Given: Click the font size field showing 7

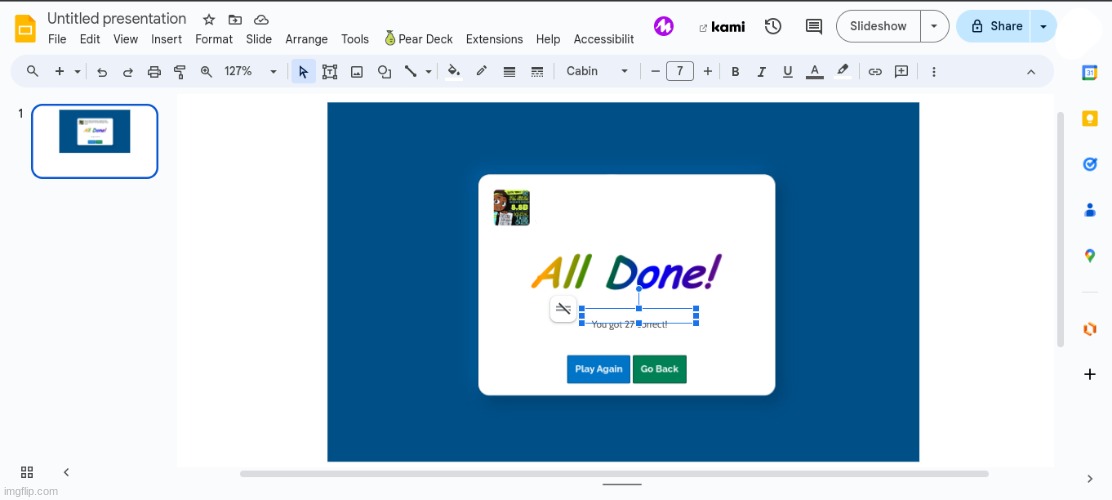Looking at the screenshot, I should 680,71.
